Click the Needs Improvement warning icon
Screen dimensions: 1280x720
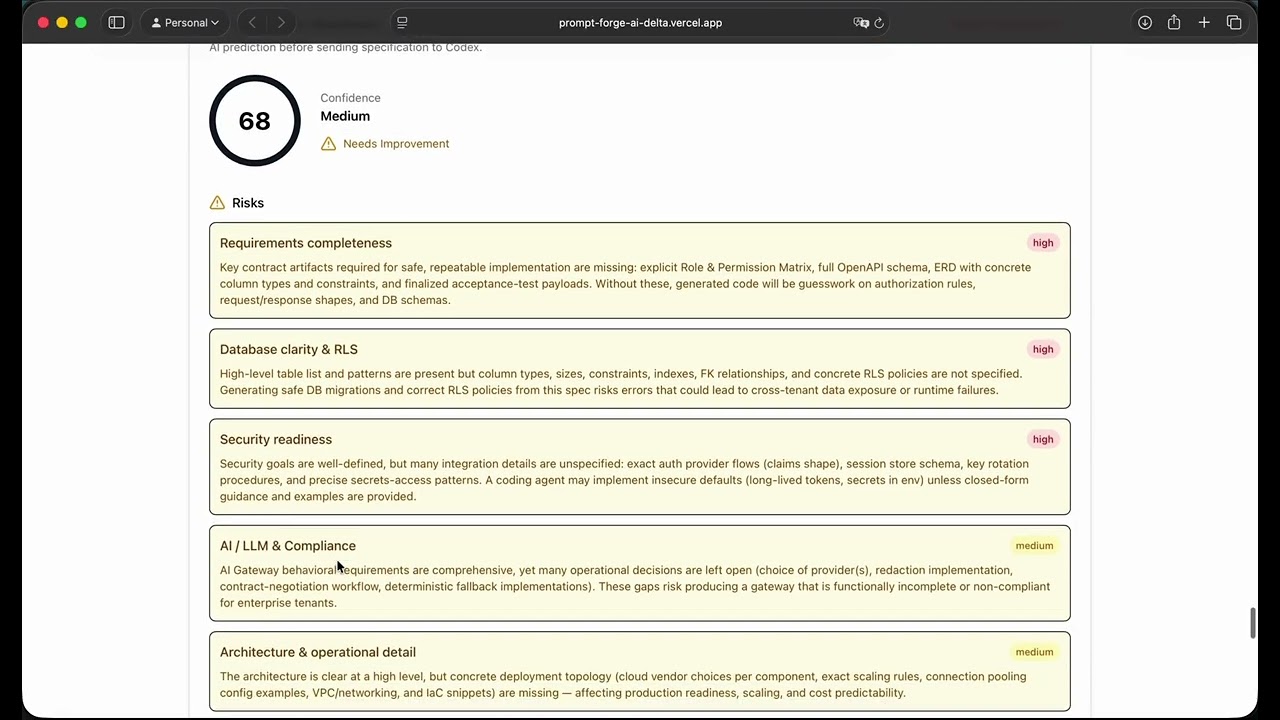328,144
